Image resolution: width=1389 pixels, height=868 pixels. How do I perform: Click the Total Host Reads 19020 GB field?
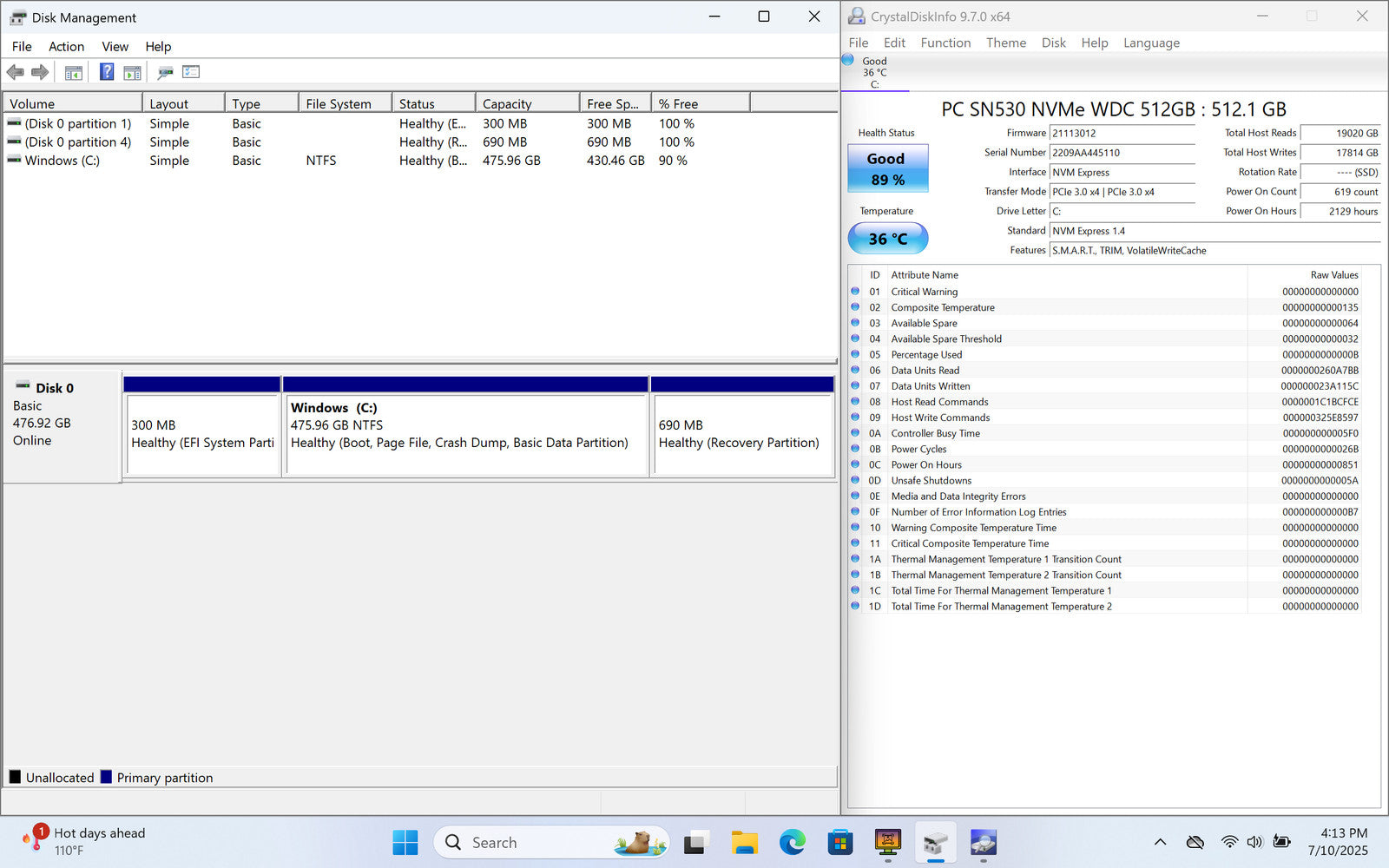pos(1340,134)
